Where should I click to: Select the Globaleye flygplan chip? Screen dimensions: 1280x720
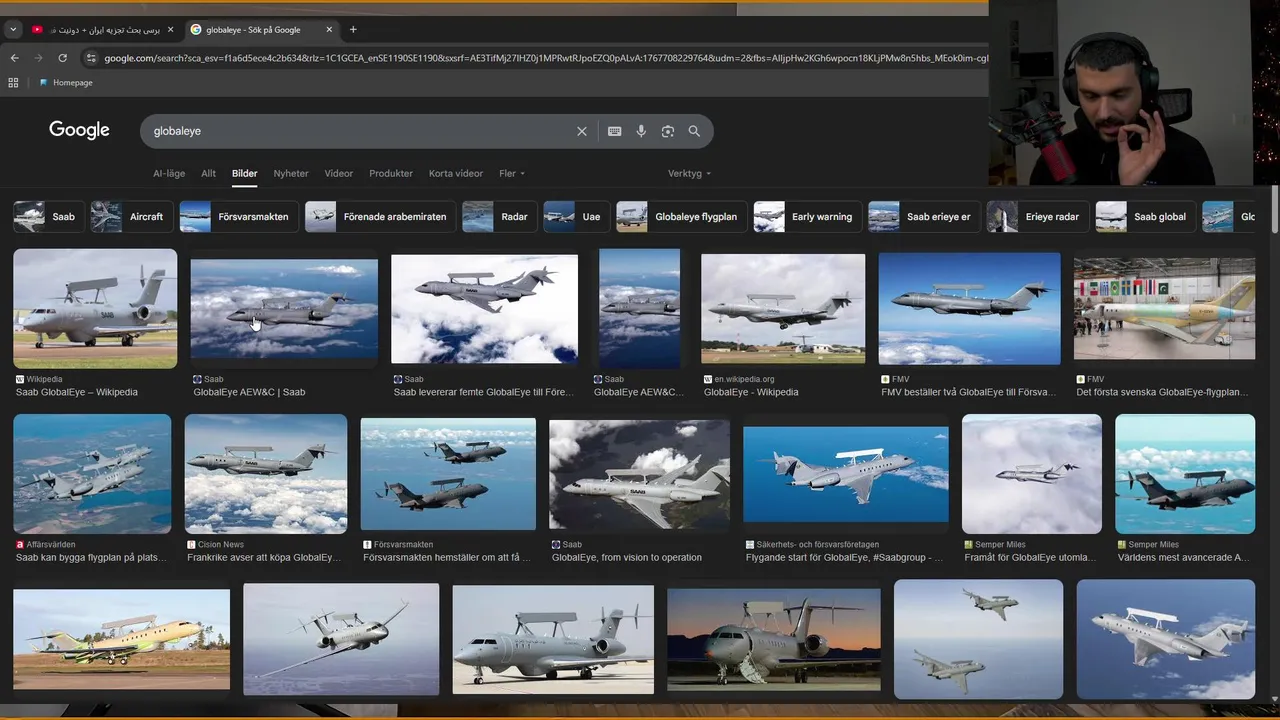coord(681,216)
